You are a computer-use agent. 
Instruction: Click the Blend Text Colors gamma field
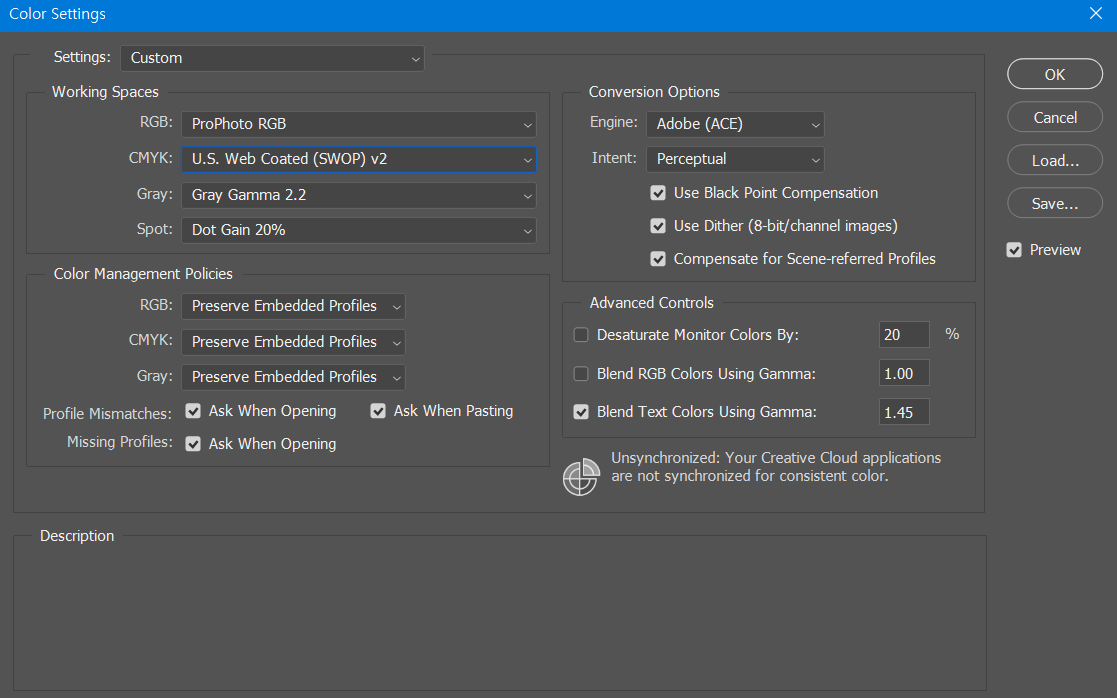click(x=904, y=412)
